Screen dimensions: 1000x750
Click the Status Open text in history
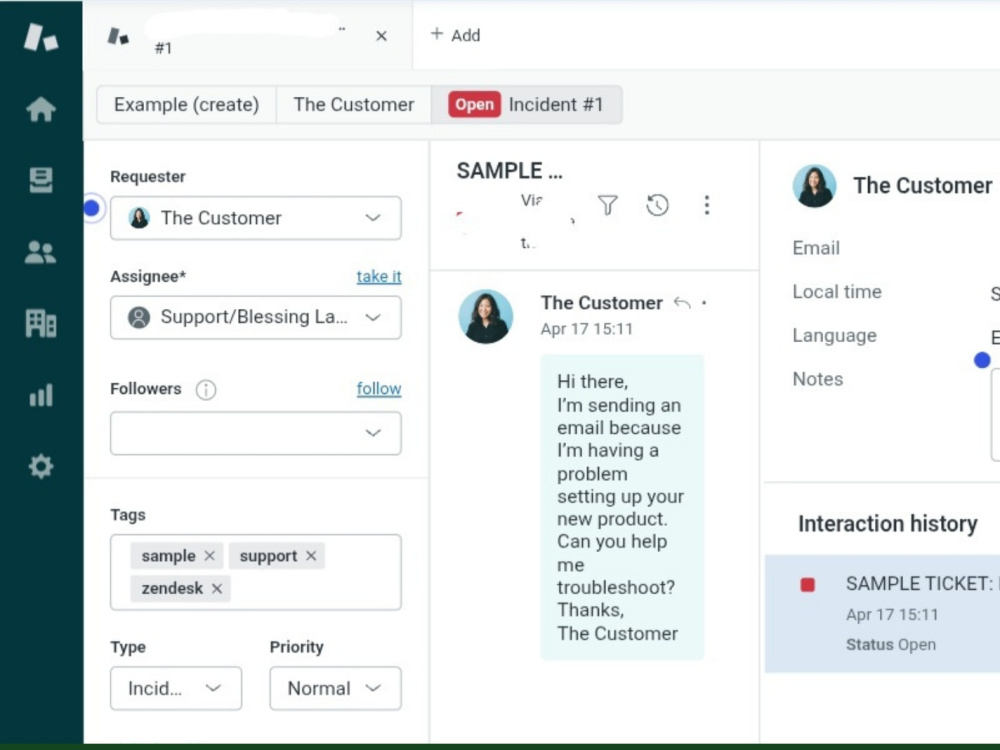pyautogui.click(x=891, y=645)
